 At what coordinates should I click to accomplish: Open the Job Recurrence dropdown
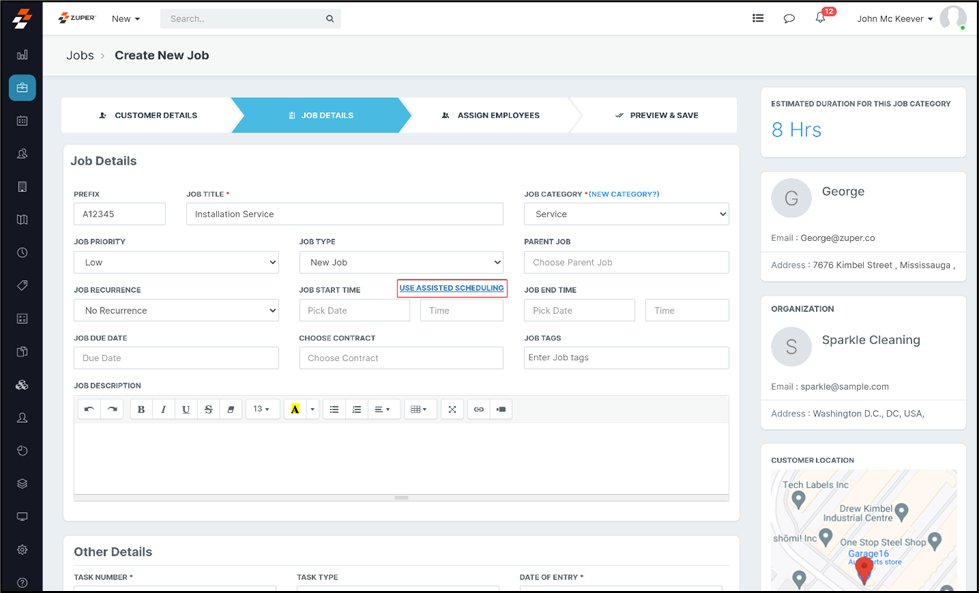(x=176, y=311)
